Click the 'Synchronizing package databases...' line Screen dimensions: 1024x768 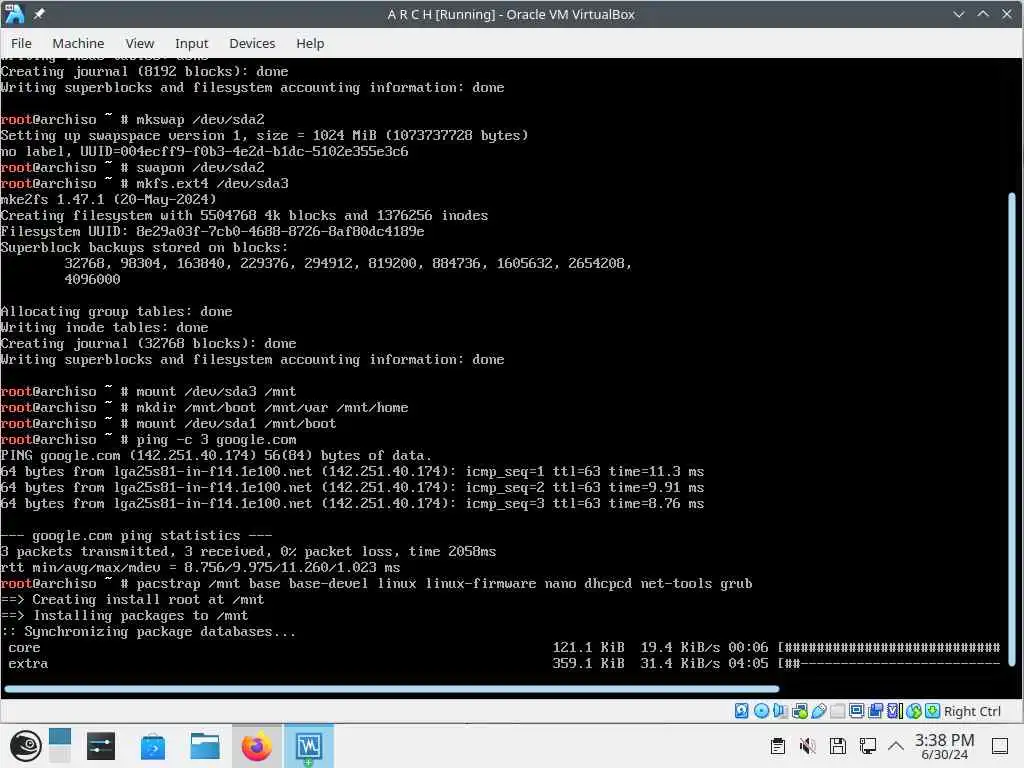(x=148, y=632)
